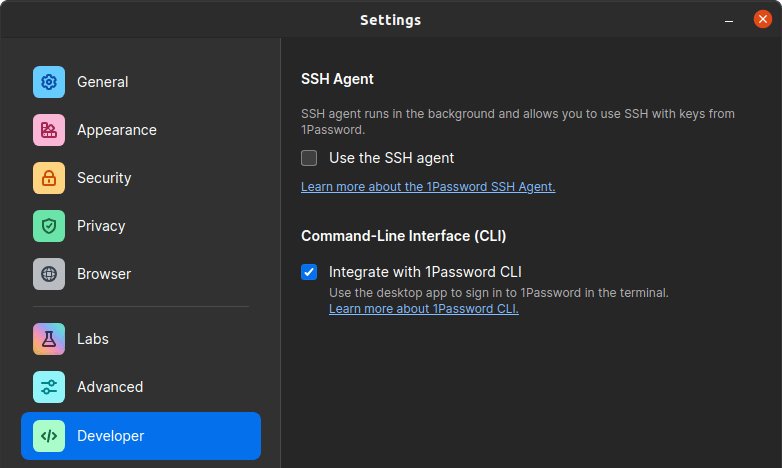Screen dimensions: 782x468
Task: Follow the Learn more about 1Password CLI link
Action: point(424,309)
